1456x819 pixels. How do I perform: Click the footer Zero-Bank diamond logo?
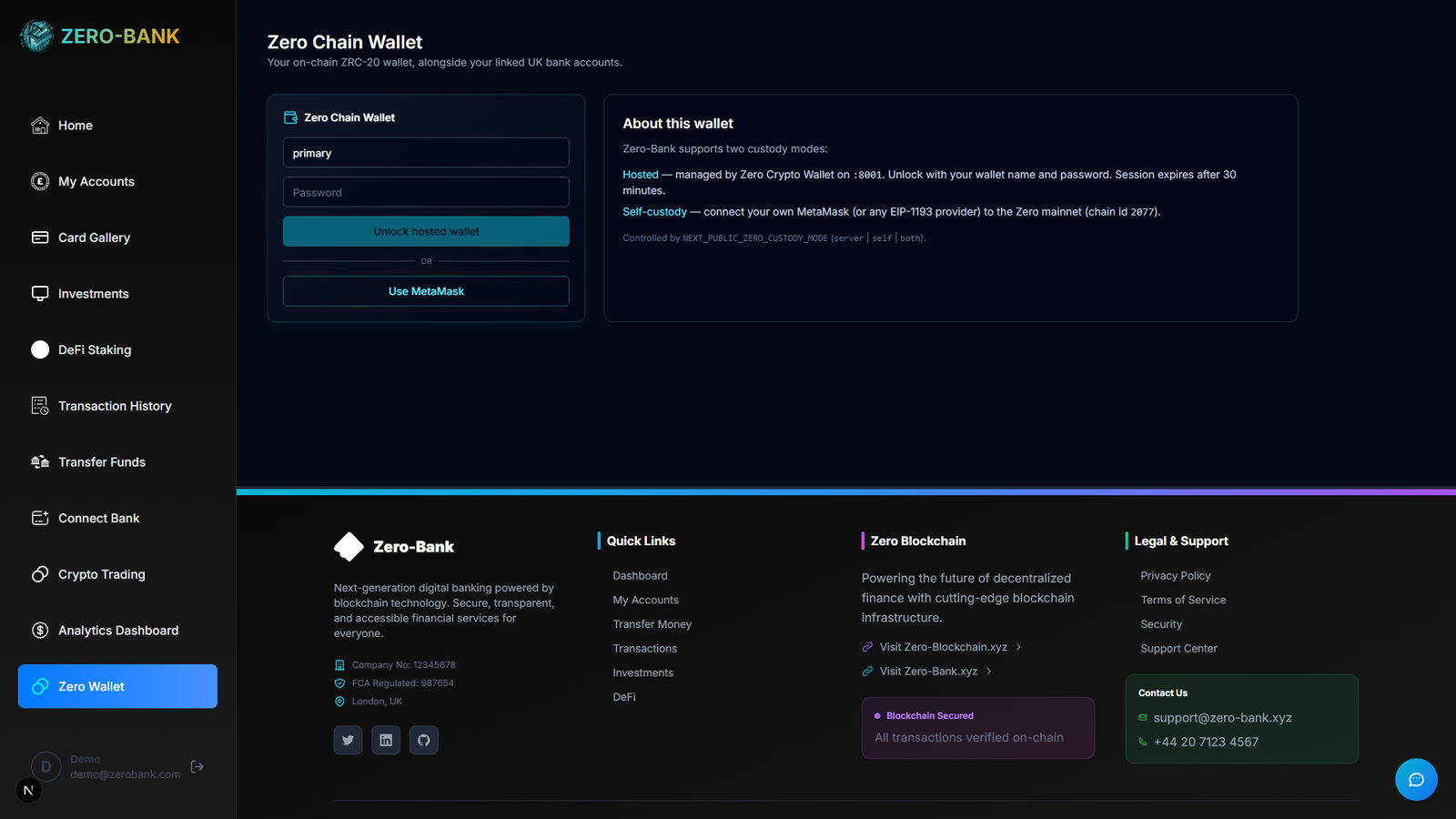point(349,547)
